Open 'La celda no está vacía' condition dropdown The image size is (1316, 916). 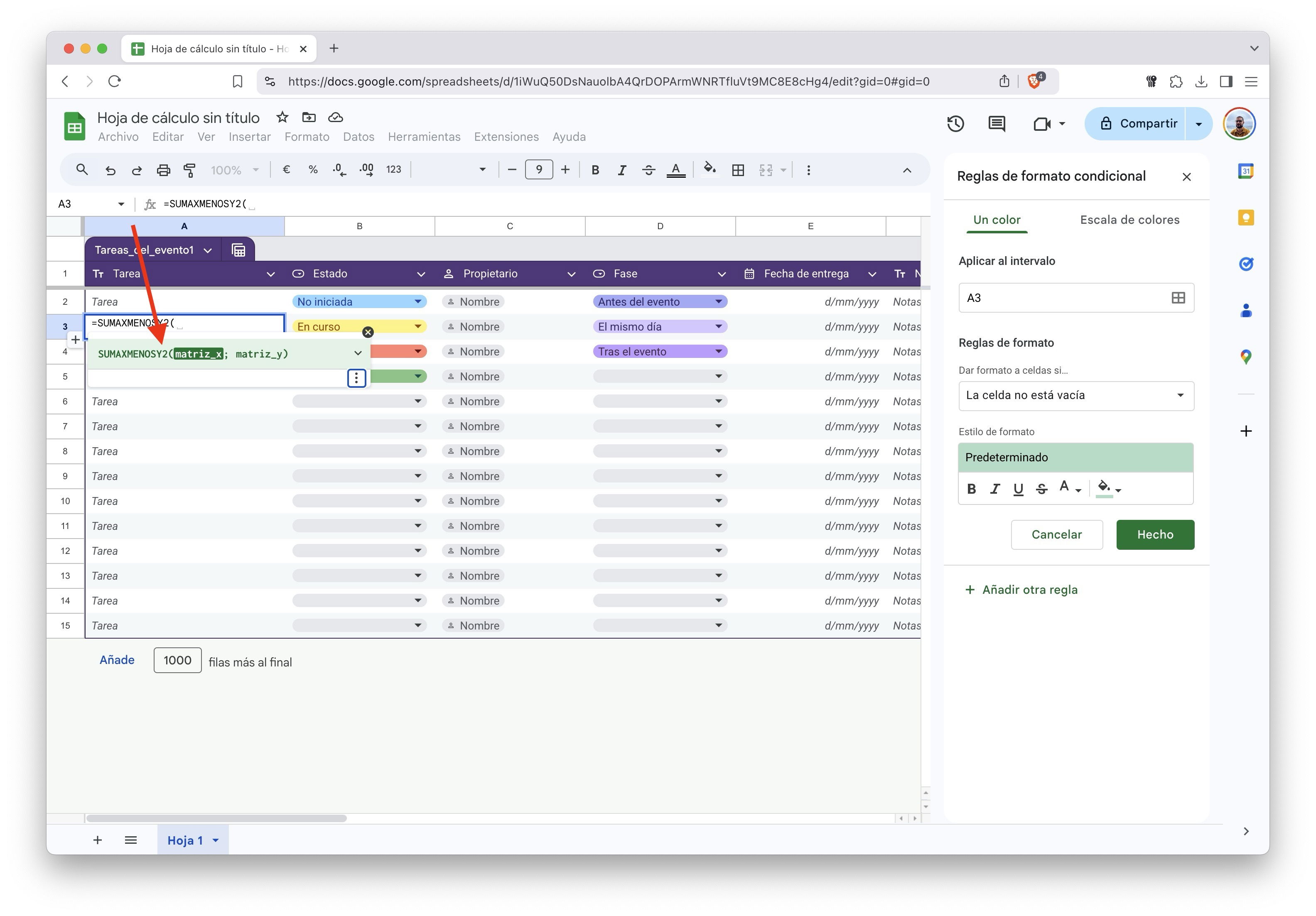1076,395
